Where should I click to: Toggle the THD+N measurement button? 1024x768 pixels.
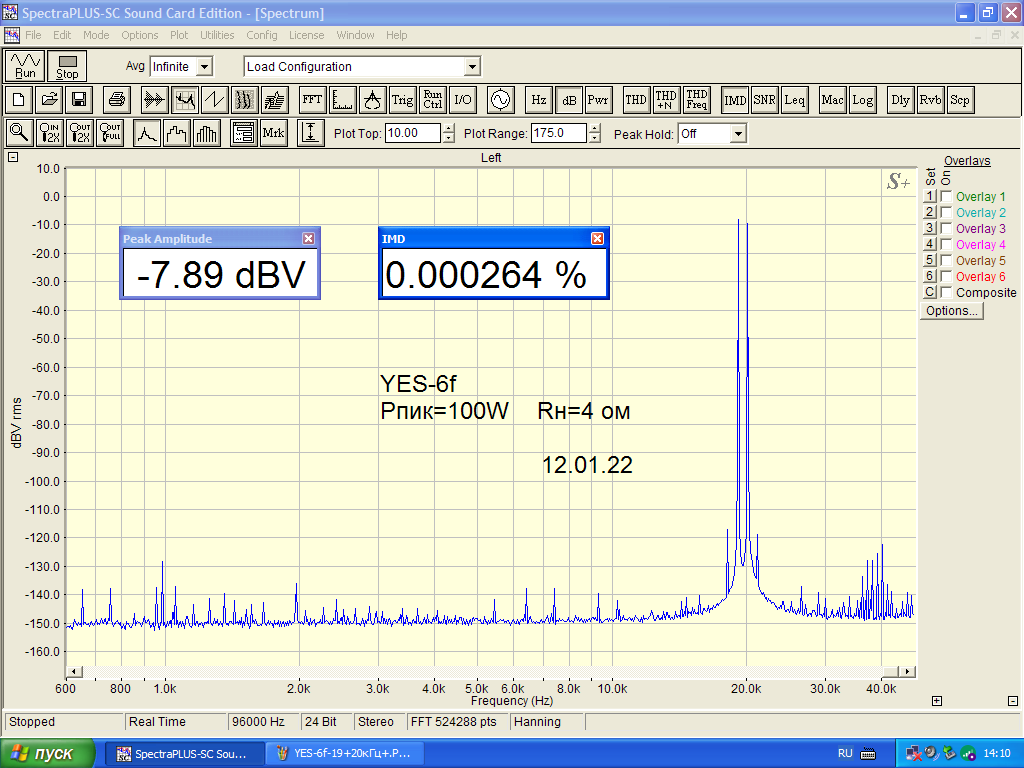(666, 100)
